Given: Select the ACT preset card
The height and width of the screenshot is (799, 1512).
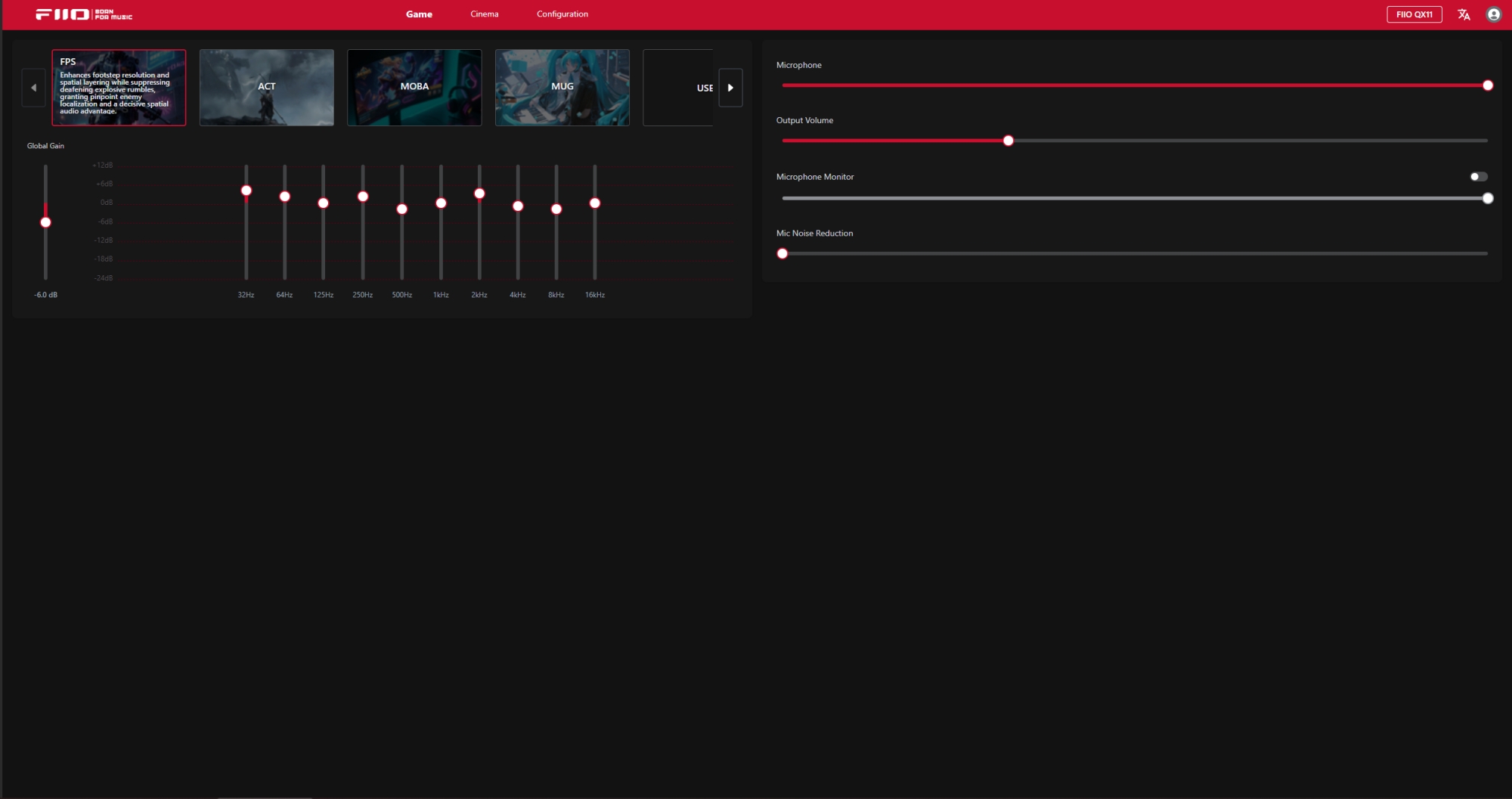Looking at the screenshot, I should (x=267, y=88).
